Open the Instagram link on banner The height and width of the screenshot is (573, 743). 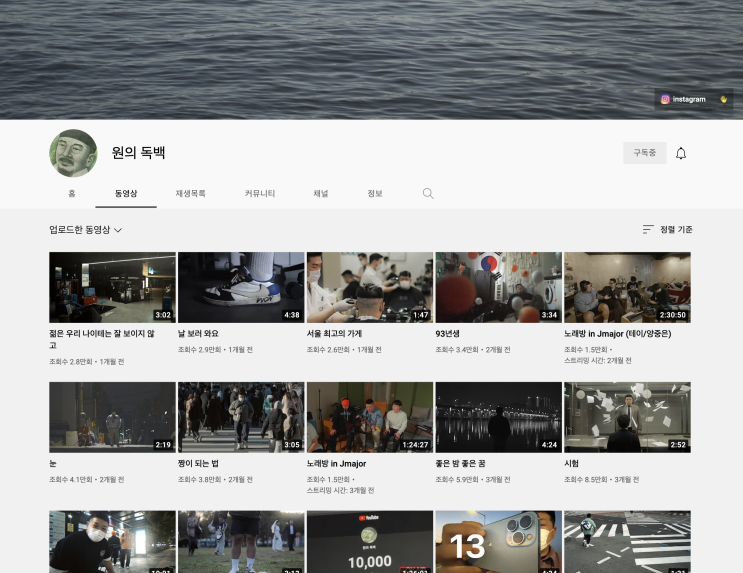(683, 99)
